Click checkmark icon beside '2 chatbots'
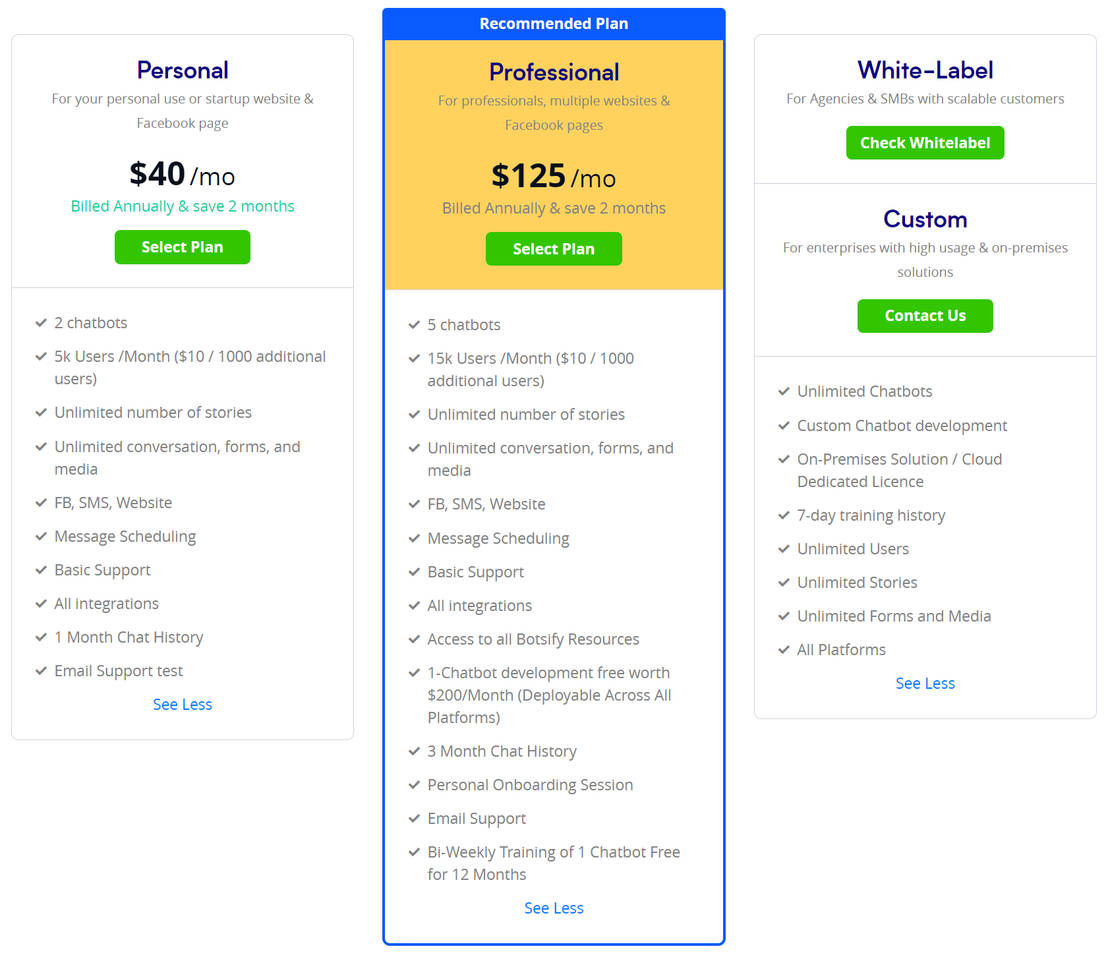The width and height of the screenshot is (1108, 959). 41,323
